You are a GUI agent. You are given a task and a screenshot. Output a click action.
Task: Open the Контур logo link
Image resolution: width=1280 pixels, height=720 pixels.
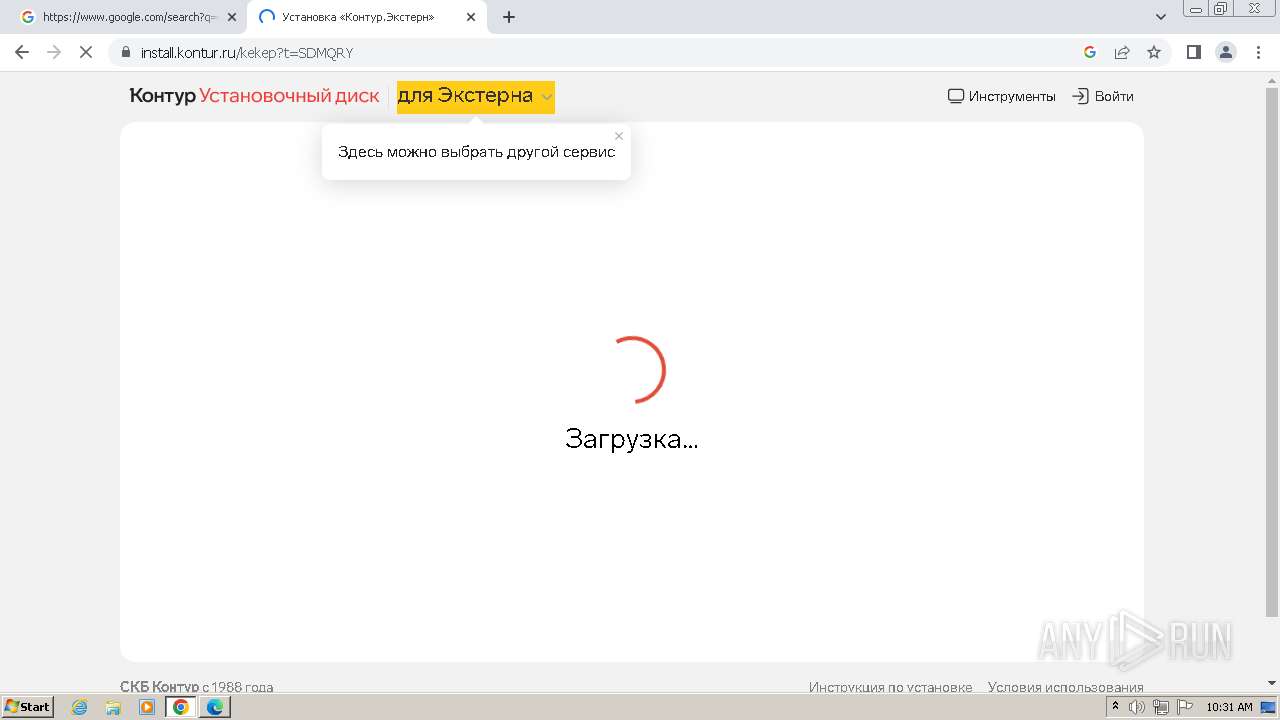point(162,96)
